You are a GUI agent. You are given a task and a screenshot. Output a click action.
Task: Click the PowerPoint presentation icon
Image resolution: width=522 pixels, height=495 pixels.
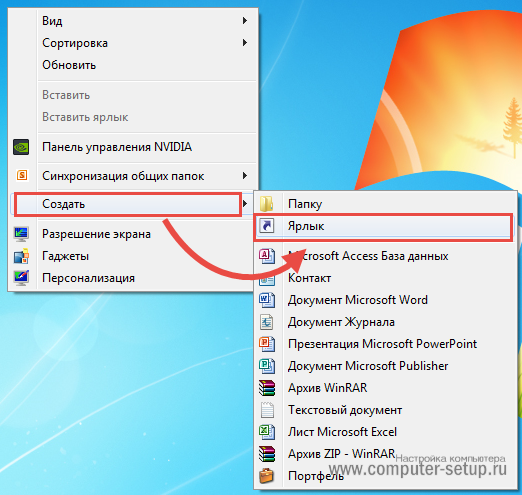(267, 344)
